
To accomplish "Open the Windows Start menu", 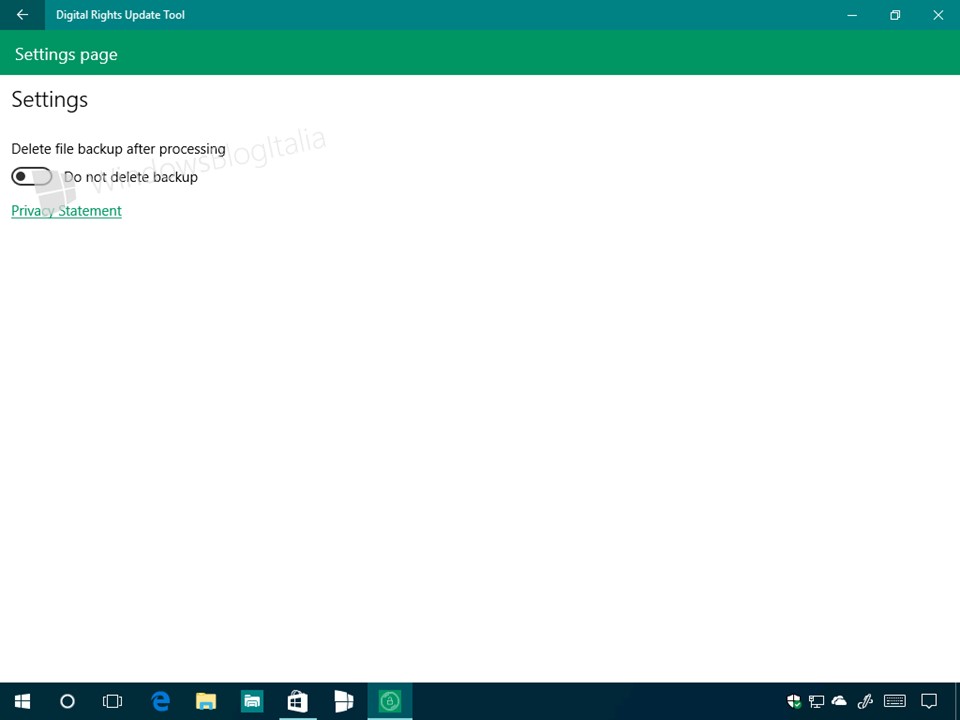I will (x=23, y=701).
